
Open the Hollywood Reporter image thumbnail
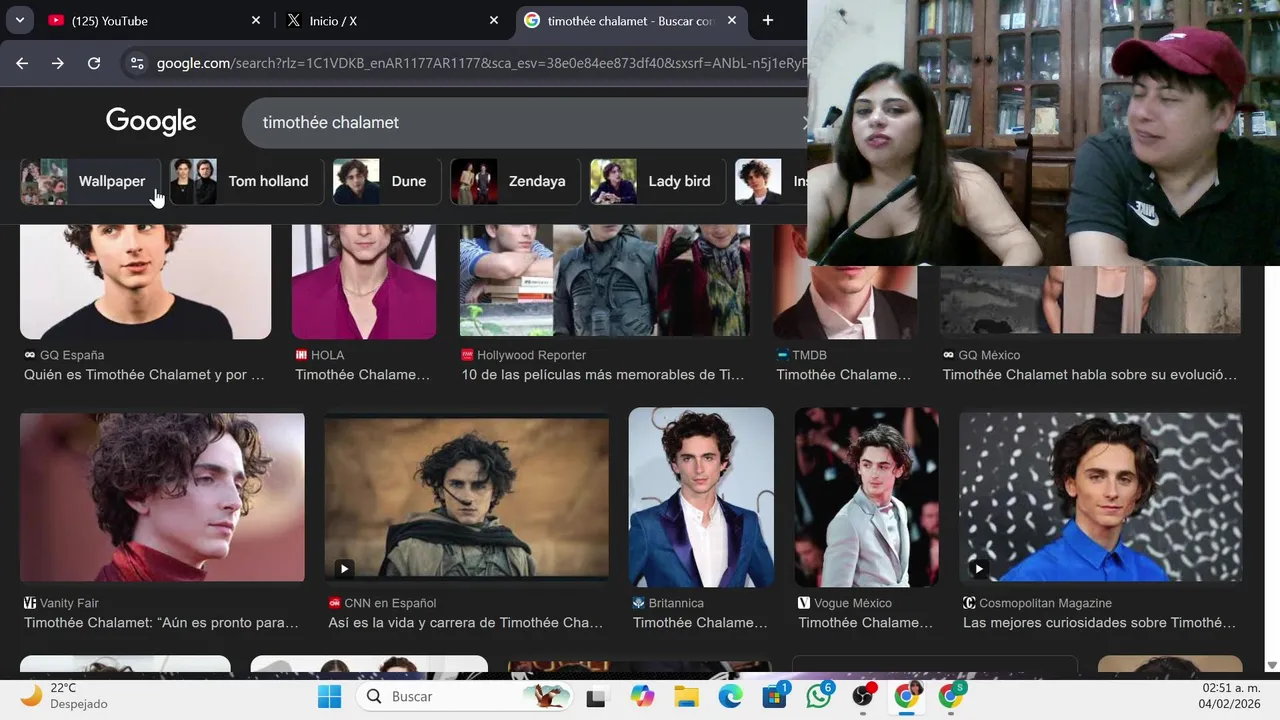[605, 280]
